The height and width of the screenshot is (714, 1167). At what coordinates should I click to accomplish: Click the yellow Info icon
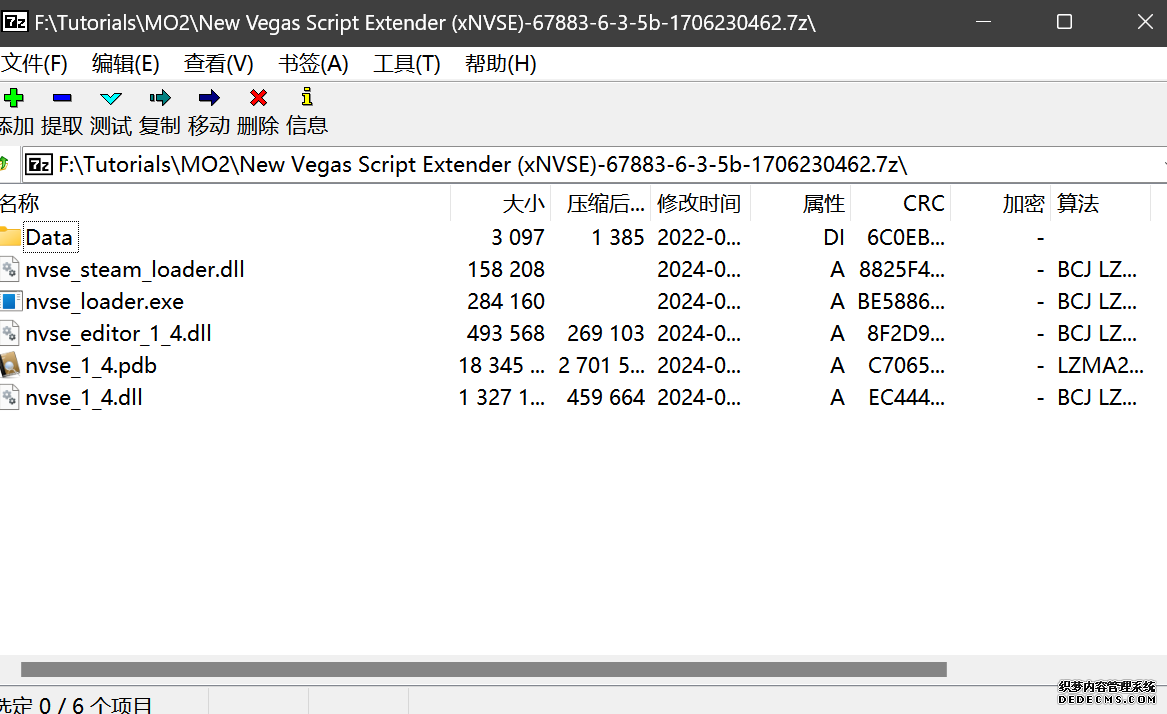pyautogui.click(x=307, y=98)
